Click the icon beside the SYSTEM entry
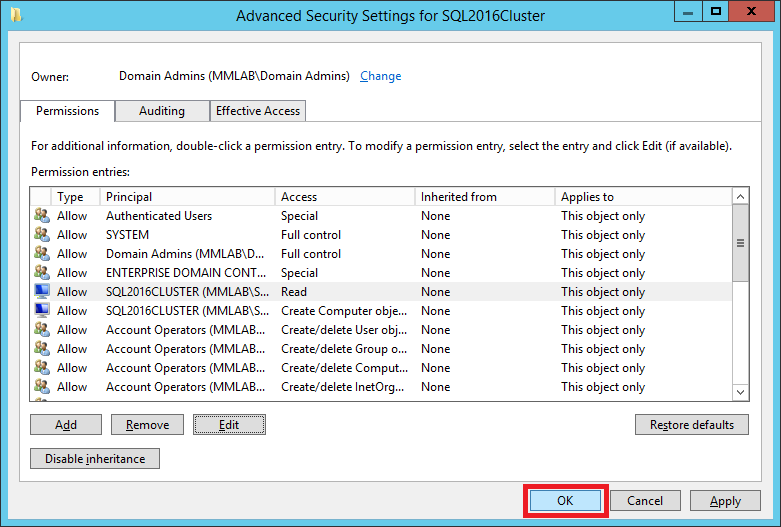The image size is (781, 527). 41,235
